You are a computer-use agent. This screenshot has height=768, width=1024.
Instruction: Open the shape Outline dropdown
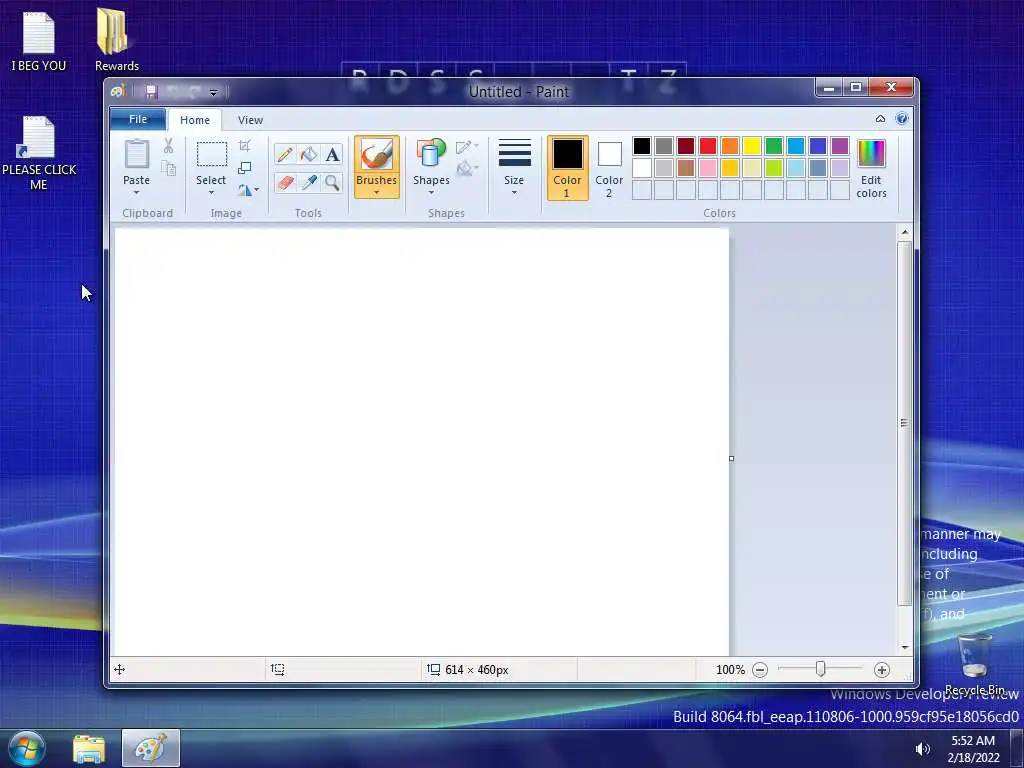tap(467, 147)
